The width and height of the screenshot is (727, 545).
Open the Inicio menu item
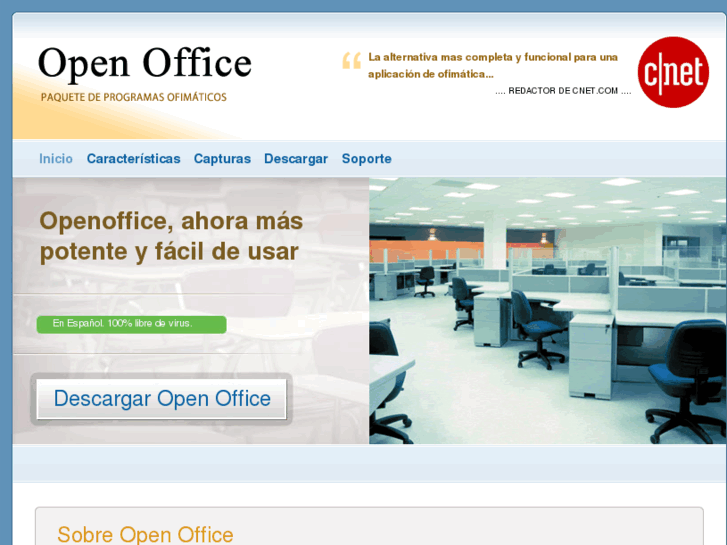click(56, 159)
